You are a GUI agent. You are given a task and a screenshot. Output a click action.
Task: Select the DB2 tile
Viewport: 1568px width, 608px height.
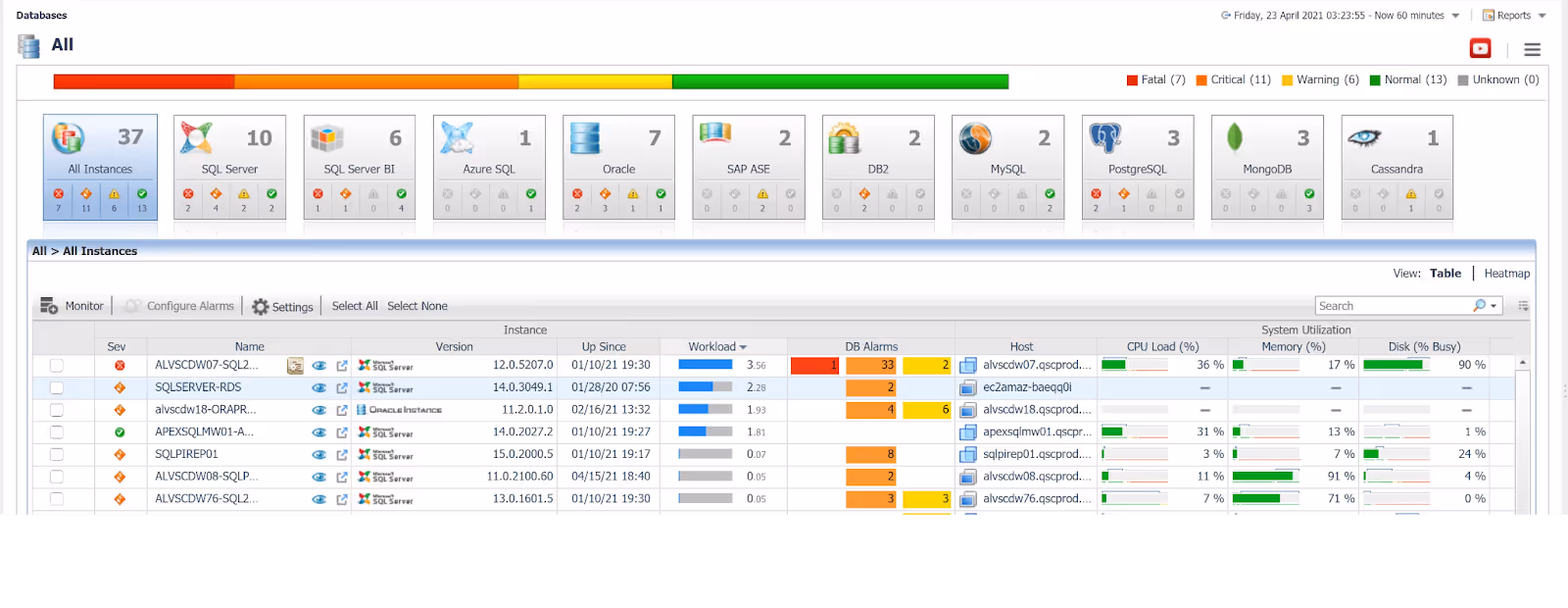click(x=878, y=168)
